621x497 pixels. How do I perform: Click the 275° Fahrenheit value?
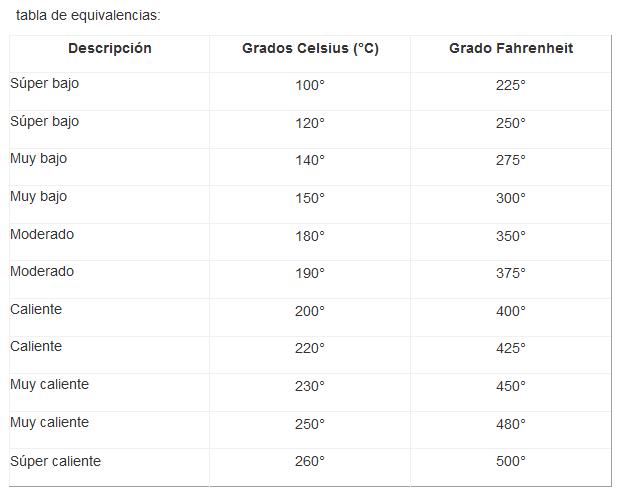[x=511, y=160]
